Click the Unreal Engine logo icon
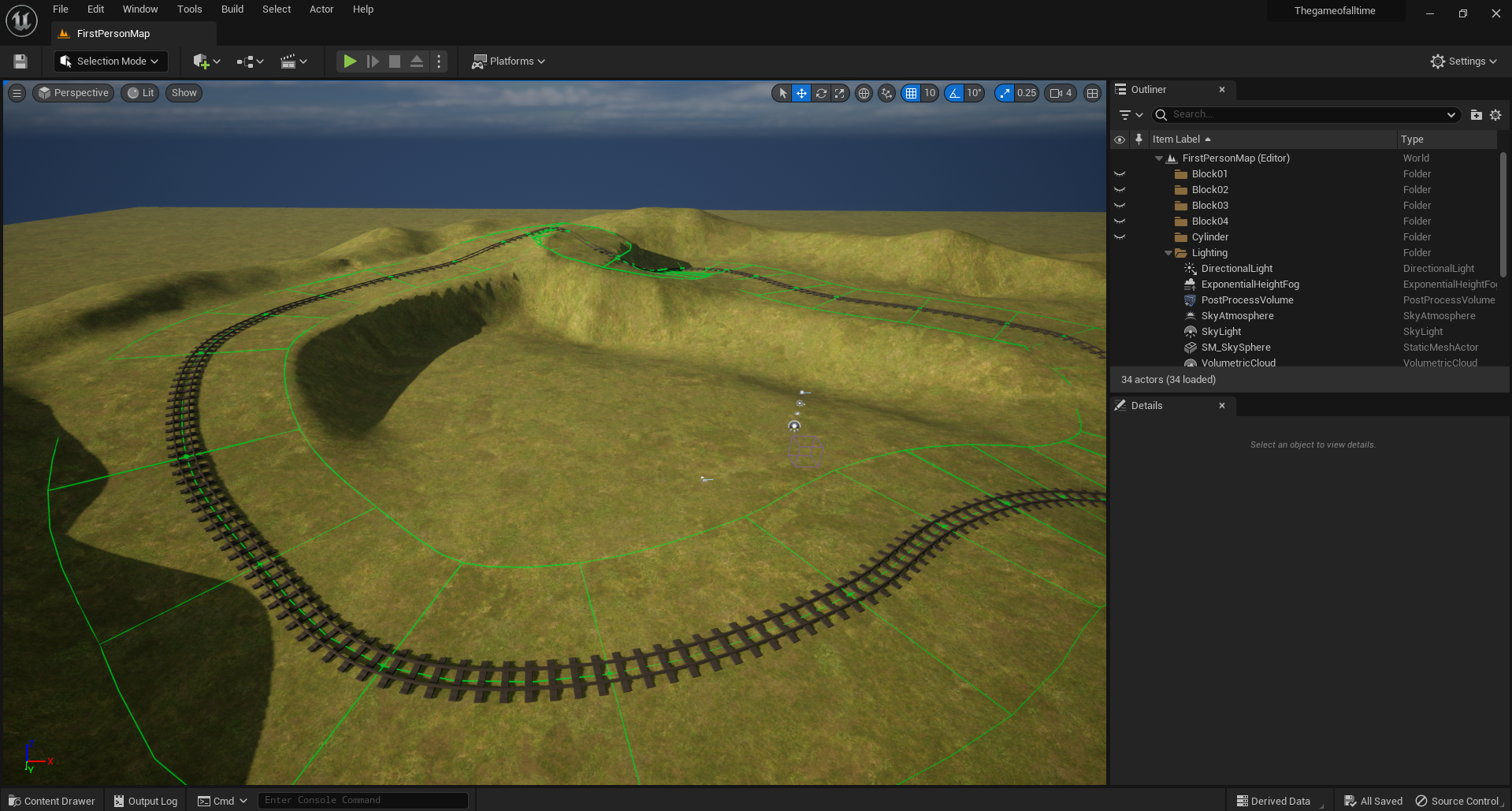The image size is (1512, 811). point(21,20)
